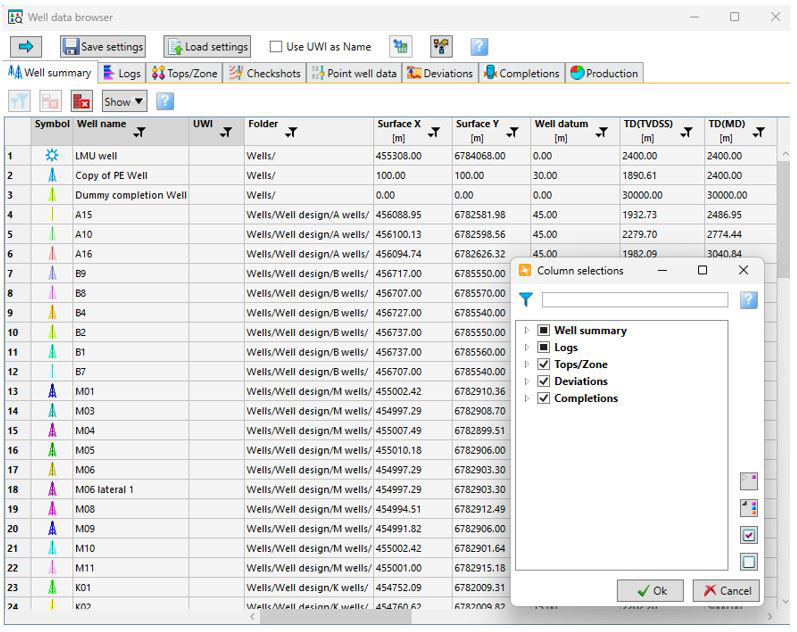
Task: Click the Save settings button
Action: [x=103, y=47]
